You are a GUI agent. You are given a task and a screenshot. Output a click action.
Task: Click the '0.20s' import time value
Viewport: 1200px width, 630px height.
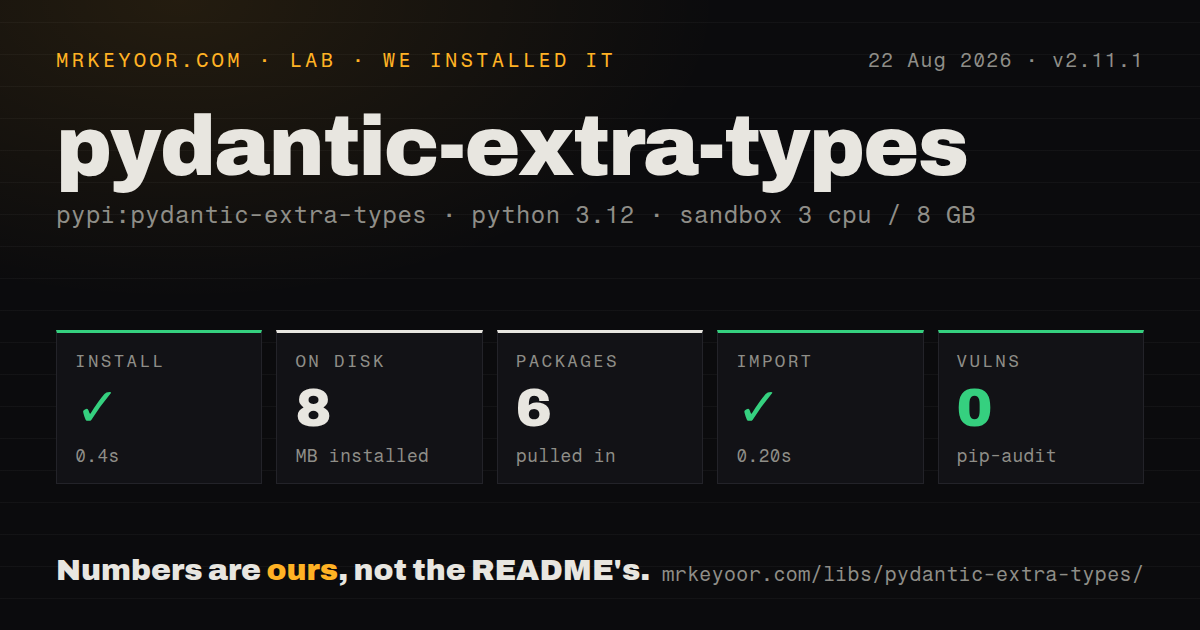764,456
